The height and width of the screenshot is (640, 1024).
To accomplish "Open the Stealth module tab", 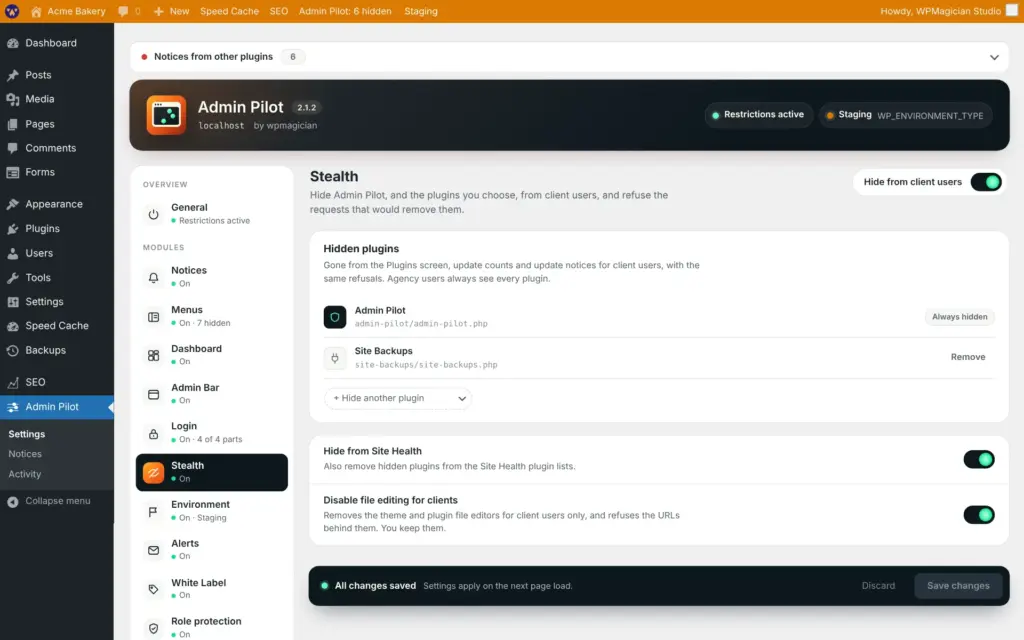I will (x=212, y=472).
